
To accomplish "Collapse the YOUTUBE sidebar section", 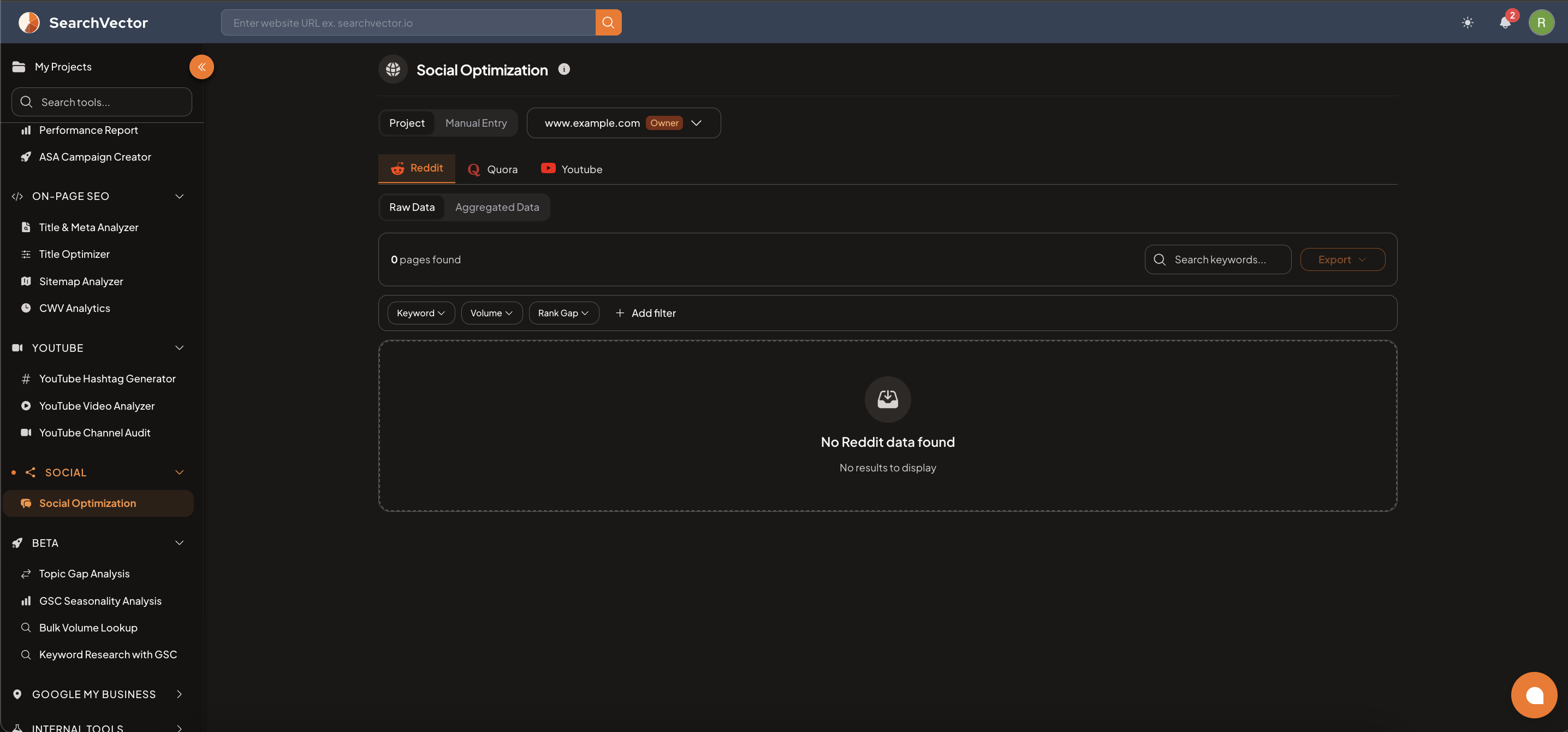I will (179, 348).
